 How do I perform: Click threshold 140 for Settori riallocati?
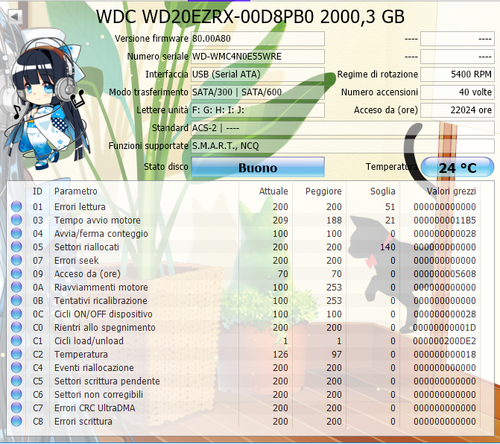point(388,247)
